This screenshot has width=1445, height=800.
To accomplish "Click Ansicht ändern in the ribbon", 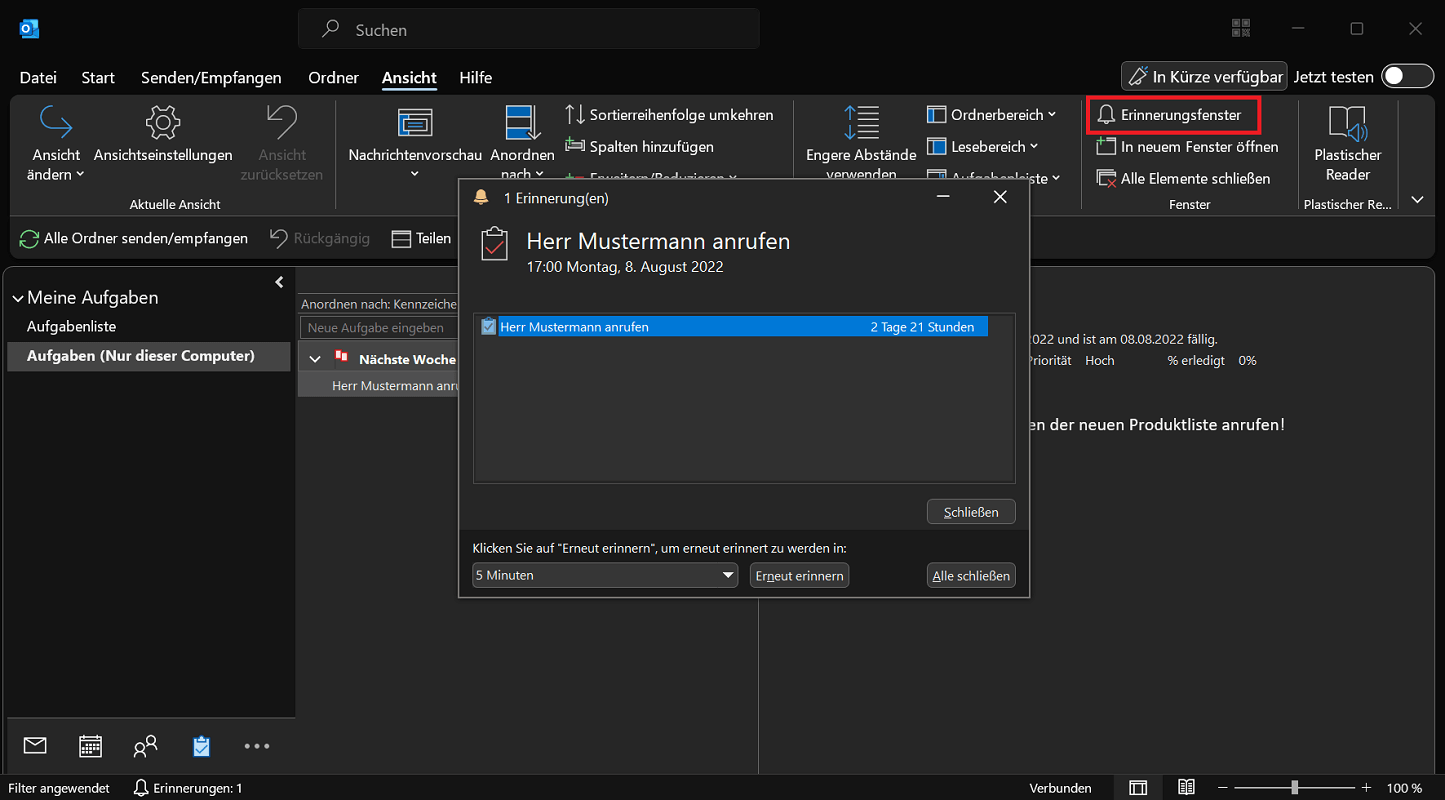I will pyautogui.click(x=57, y=144).
